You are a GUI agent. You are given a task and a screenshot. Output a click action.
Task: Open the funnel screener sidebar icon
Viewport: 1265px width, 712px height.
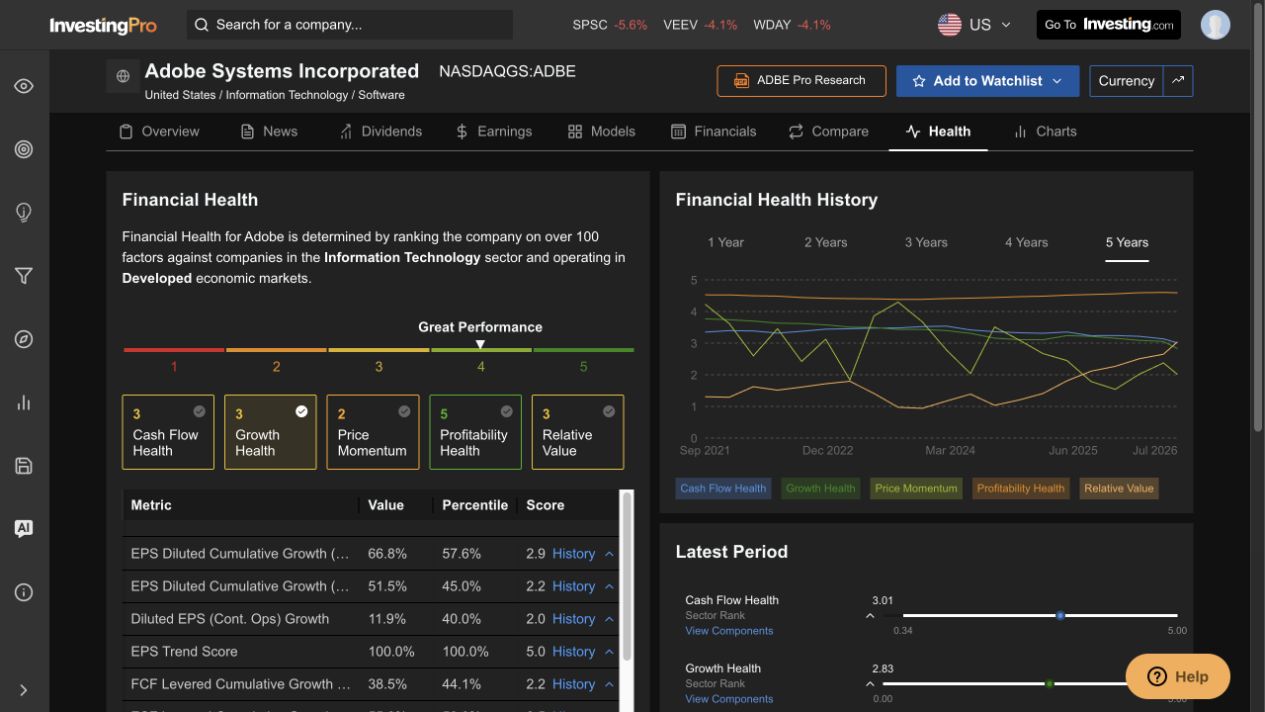click(24, 276)
